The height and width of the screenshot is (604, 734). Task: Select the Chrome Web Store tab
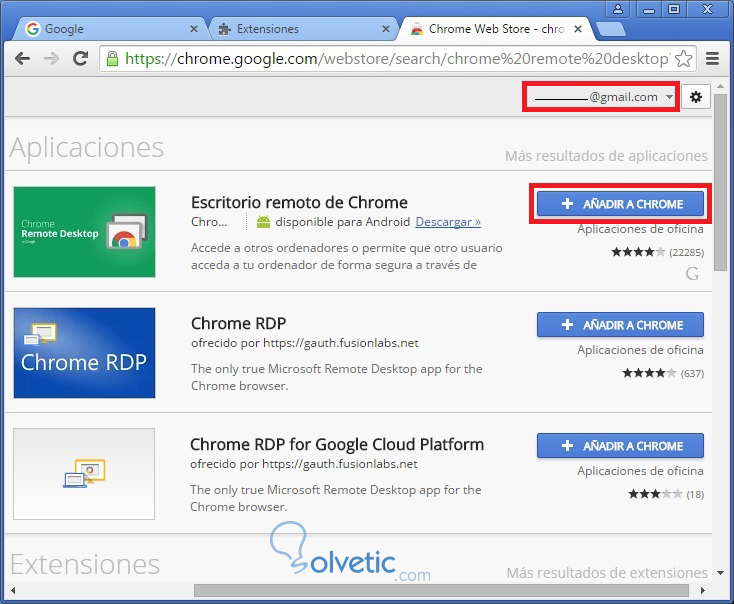[494, 29]
